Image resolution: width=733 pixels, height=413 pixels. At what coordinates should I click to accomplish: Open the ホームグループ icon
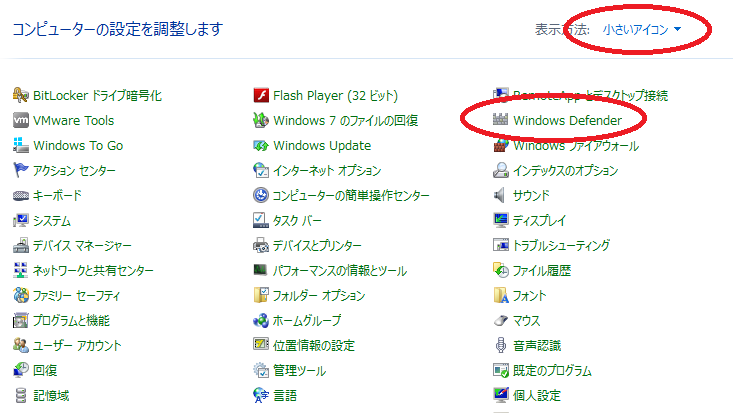tap(261, 320)
